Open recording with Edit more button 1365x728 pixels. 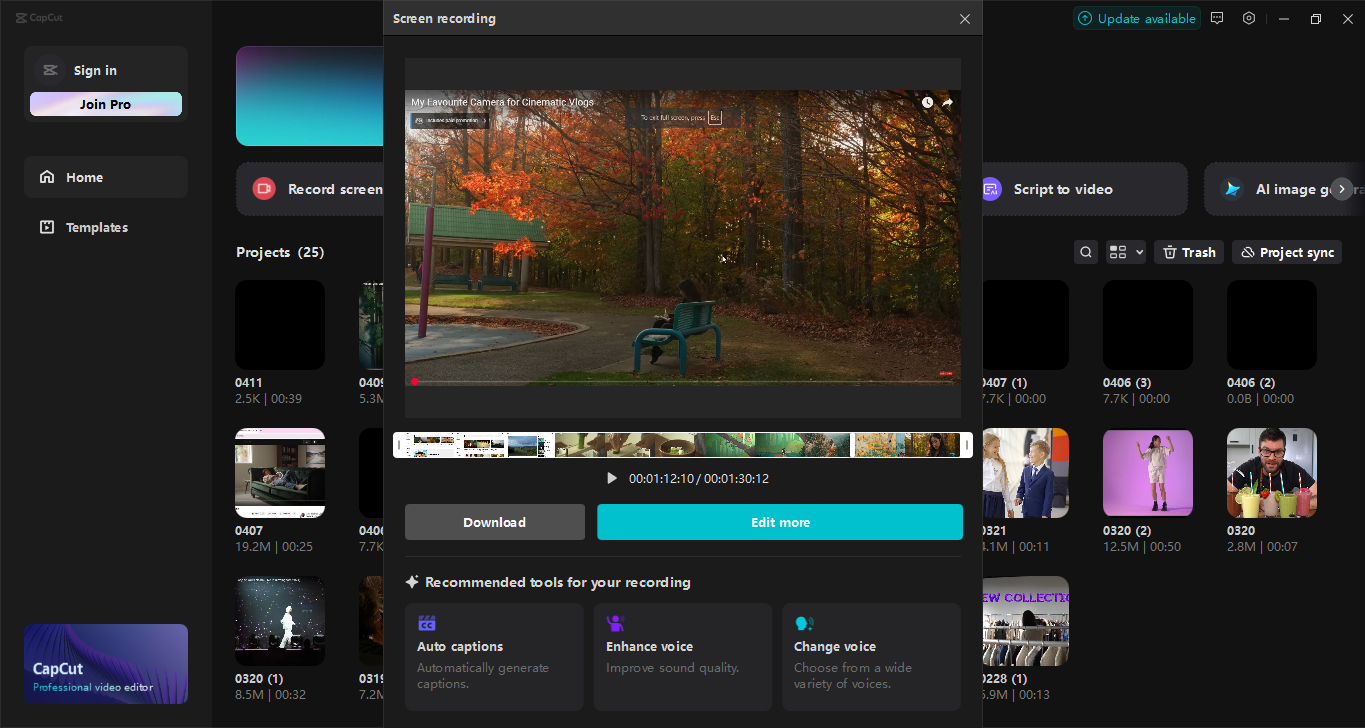[x=780, y=522]
